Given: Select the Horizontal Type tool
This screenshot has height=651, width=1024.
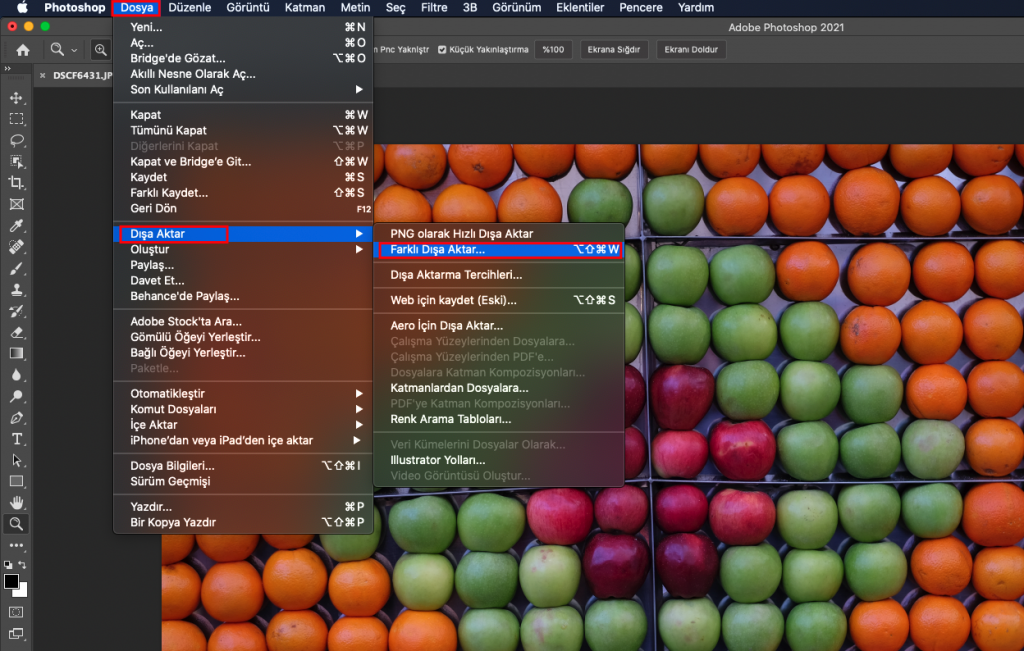Looking at the screenshot, I should [16, 439].
